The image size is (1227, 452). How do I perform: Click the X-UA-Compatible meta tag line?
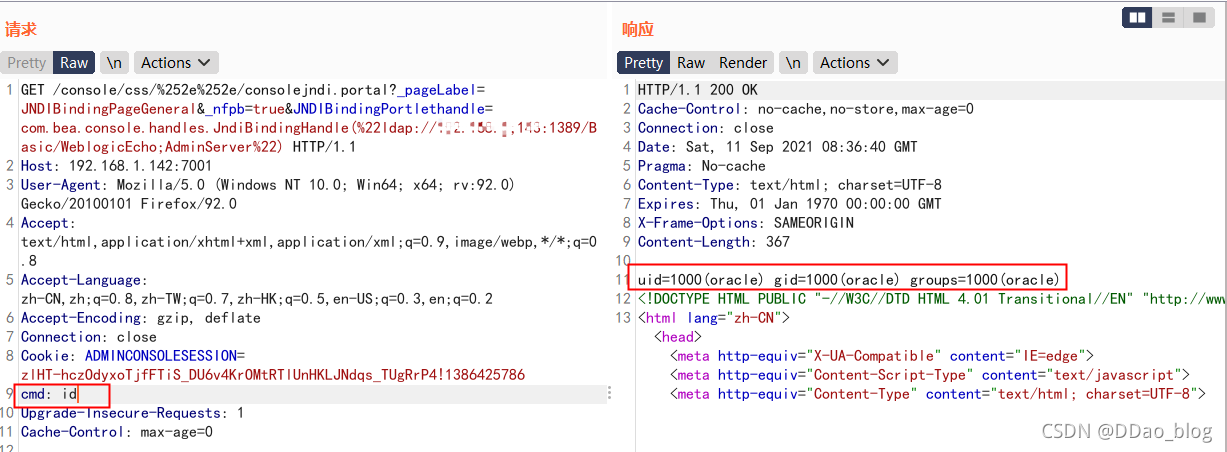[882, 356]
